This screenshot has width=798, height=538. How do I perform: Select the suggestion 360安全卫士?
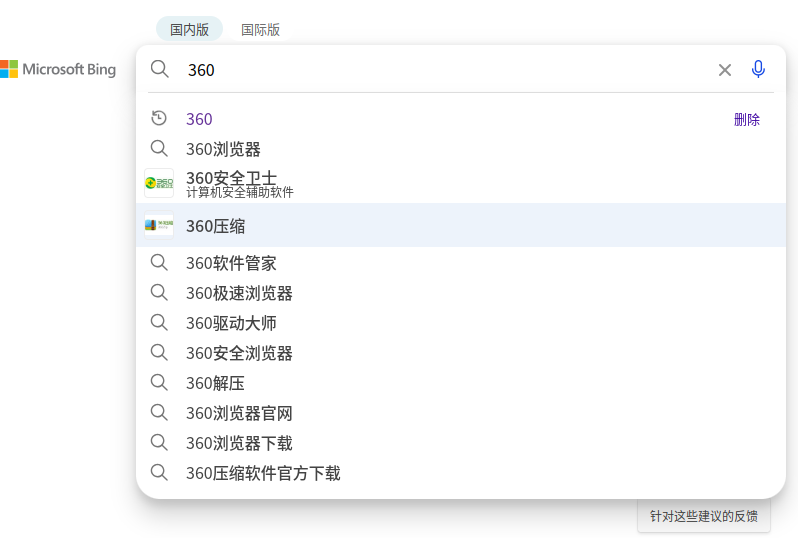[461, 184]
